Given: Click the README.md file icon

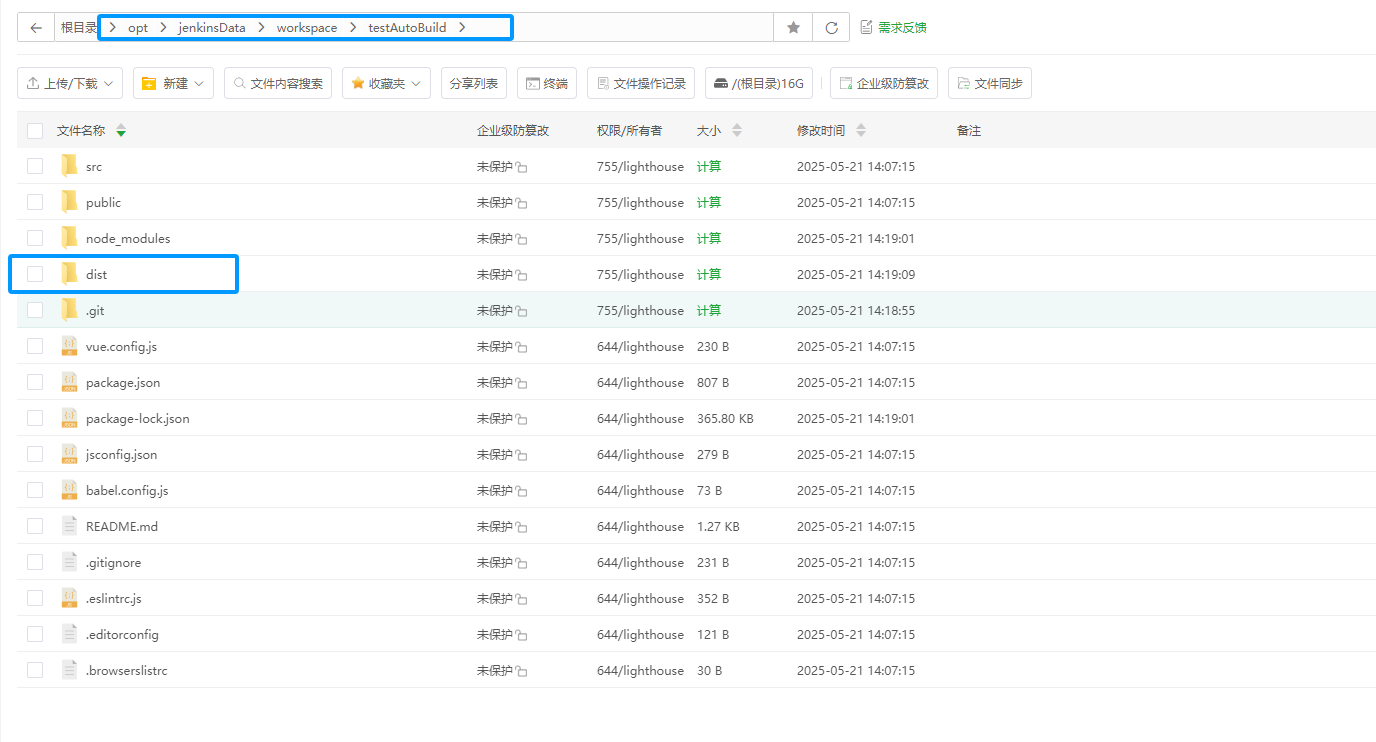Looking at the screenshot, I should click(x=69, y=526).
